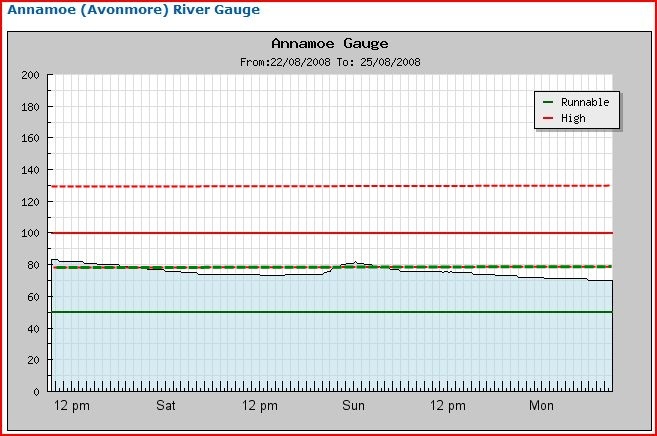
Task: Click the 200 value on the vertical axis
Action: [30, 75]
